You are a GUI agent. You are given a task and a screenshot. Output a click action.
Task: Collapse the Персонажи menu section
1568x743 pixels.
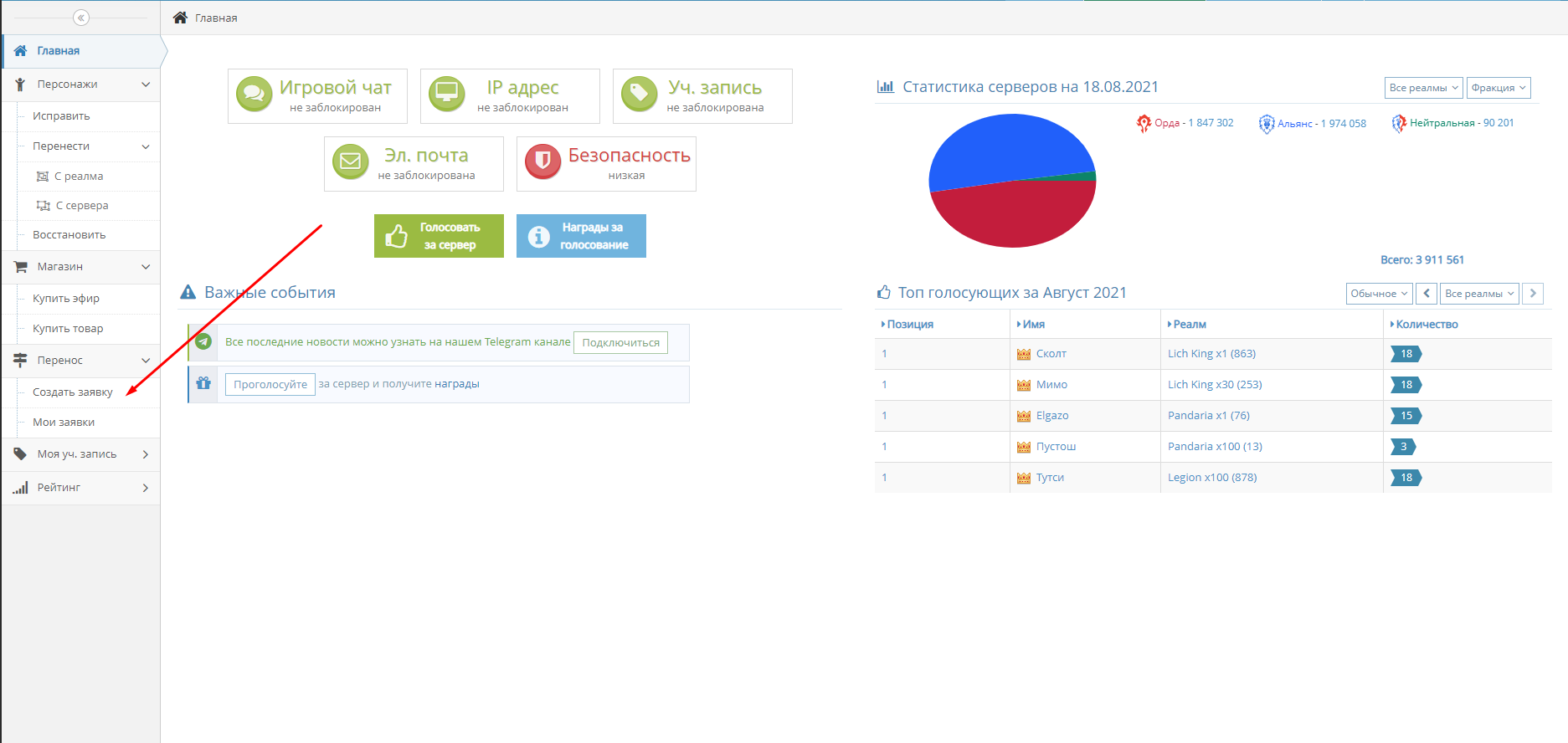point(146,85)
